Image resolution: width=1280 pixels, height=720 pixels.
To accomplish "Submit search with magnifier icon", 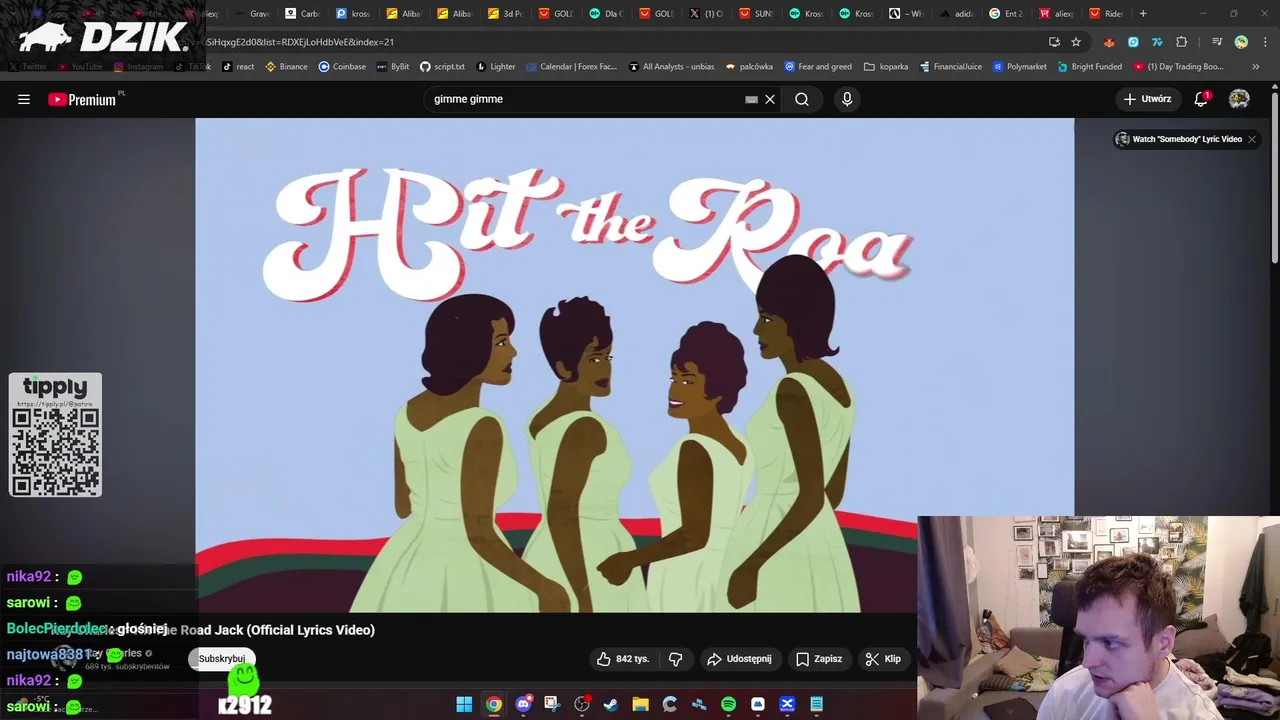I will tap(802, 99).
